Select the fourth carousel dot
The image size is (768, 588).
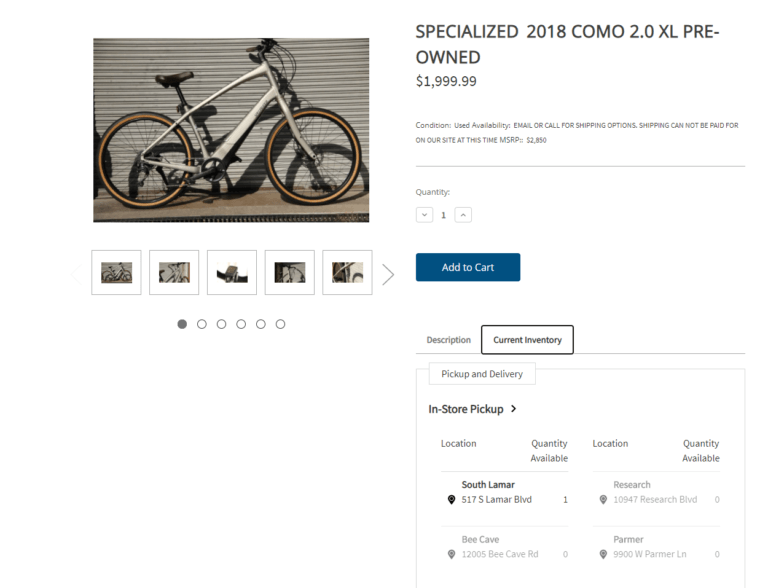(x=241, y=324)
